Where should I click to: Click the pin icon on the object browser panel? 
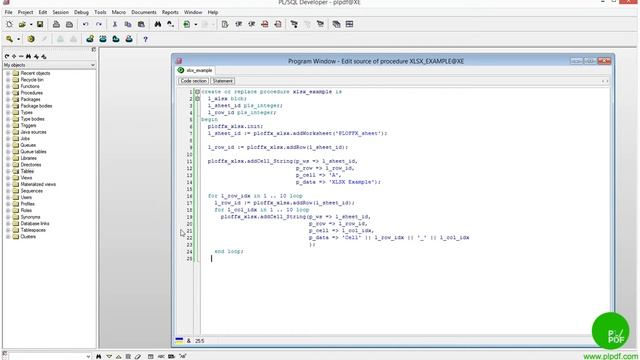click(93, 49)
